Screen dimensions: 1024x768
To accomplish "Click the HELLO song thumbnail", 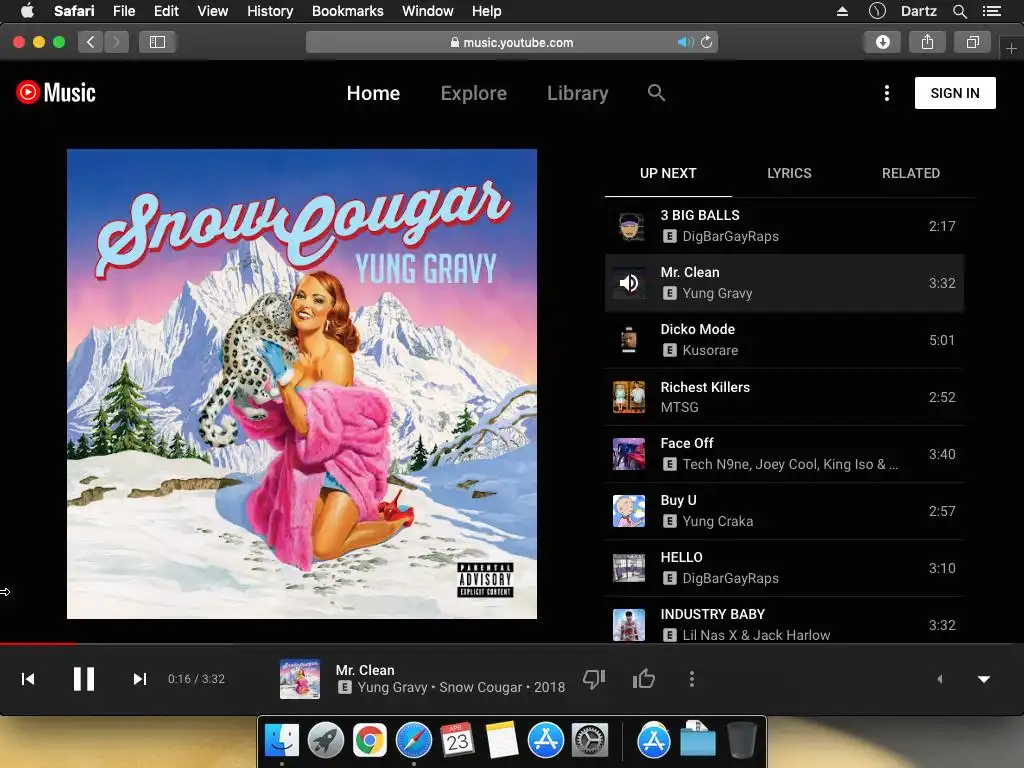I will (629, 568).
